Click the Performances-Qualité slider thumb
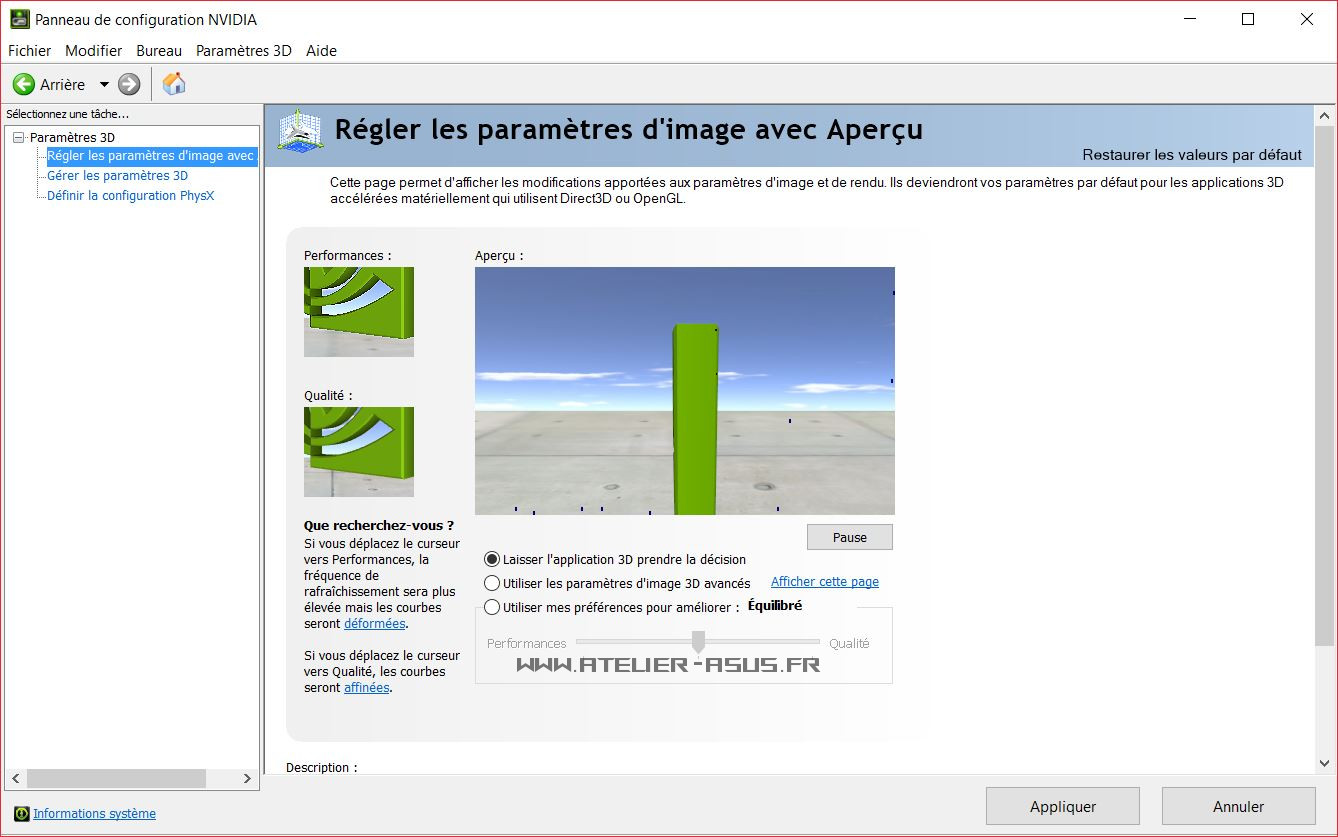 (x=698, y=642)
